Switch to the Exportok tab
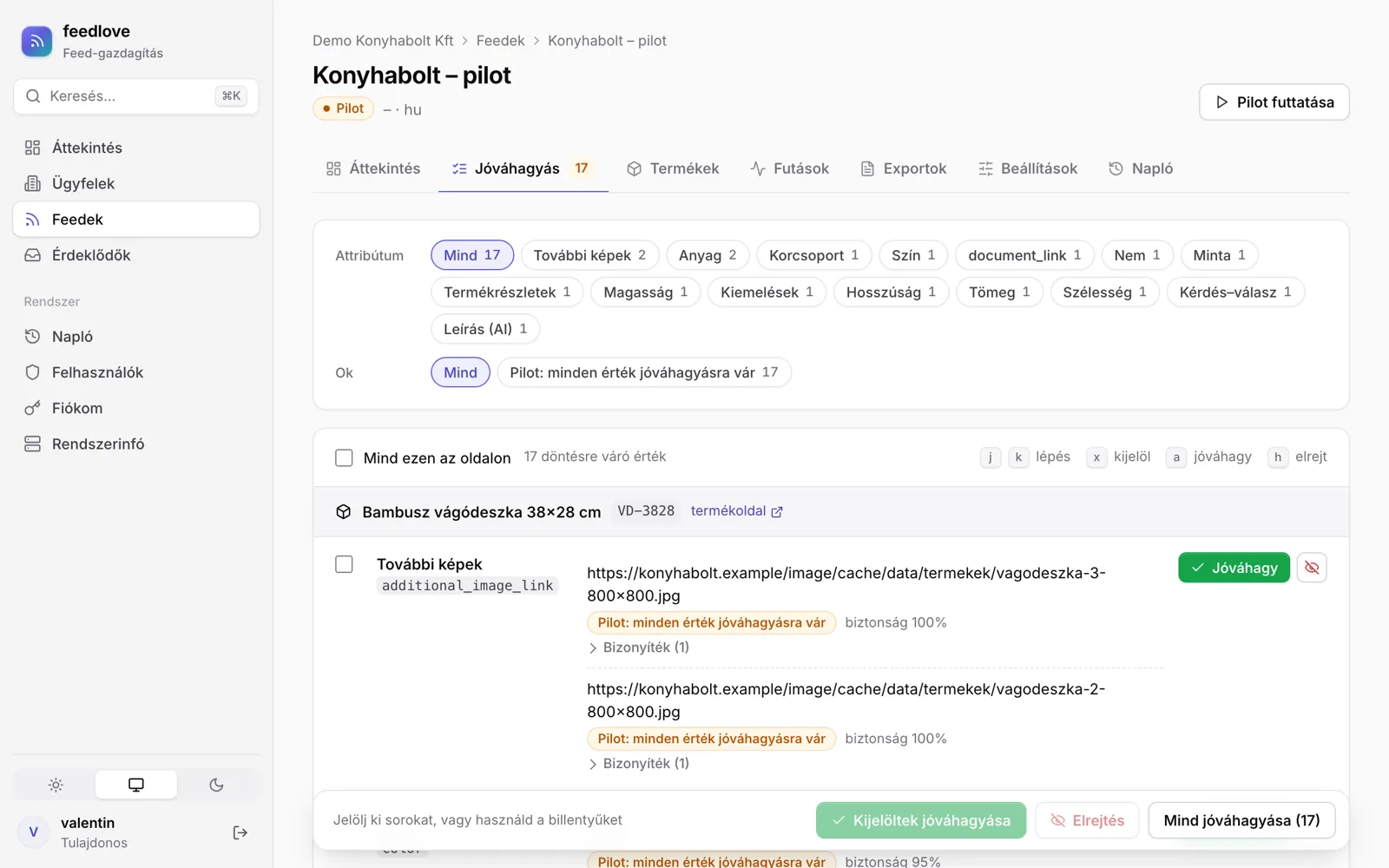Screen dimensions: 1389x868 904,168
